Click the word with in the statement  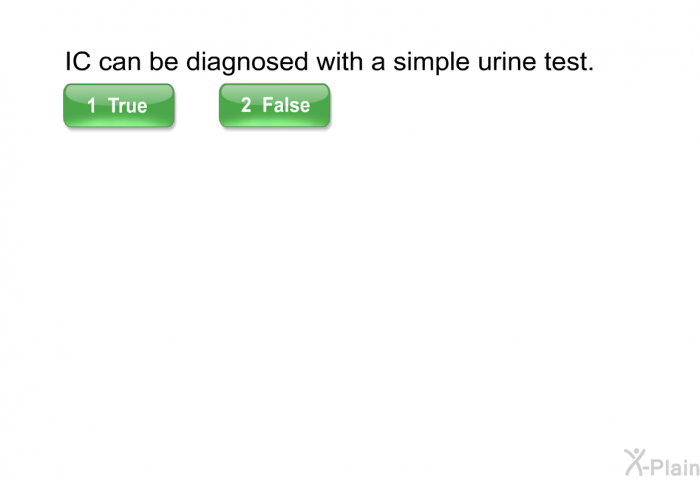click(340, 61)
